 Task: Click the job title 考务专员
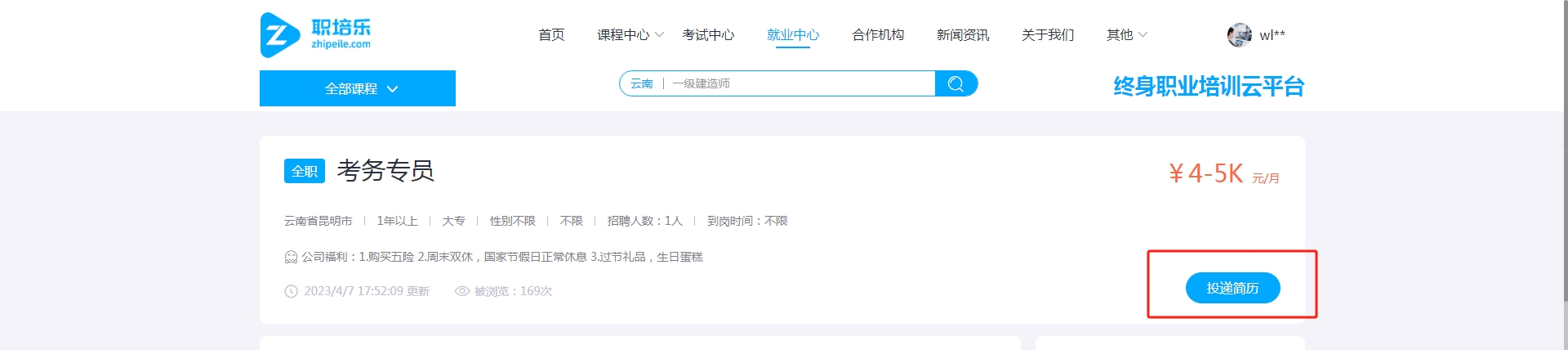[x=385, y=170]
